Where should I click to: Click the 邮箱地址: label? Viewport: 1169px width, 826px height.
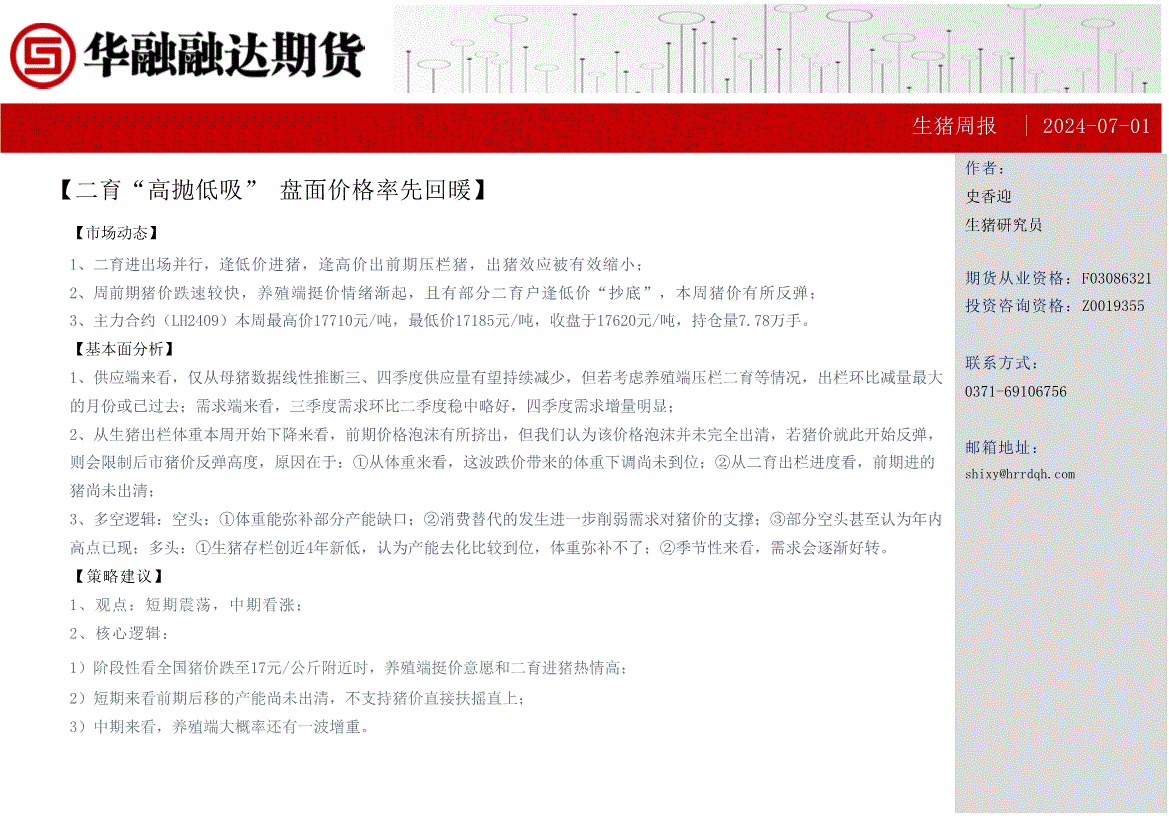(1001, 447)
